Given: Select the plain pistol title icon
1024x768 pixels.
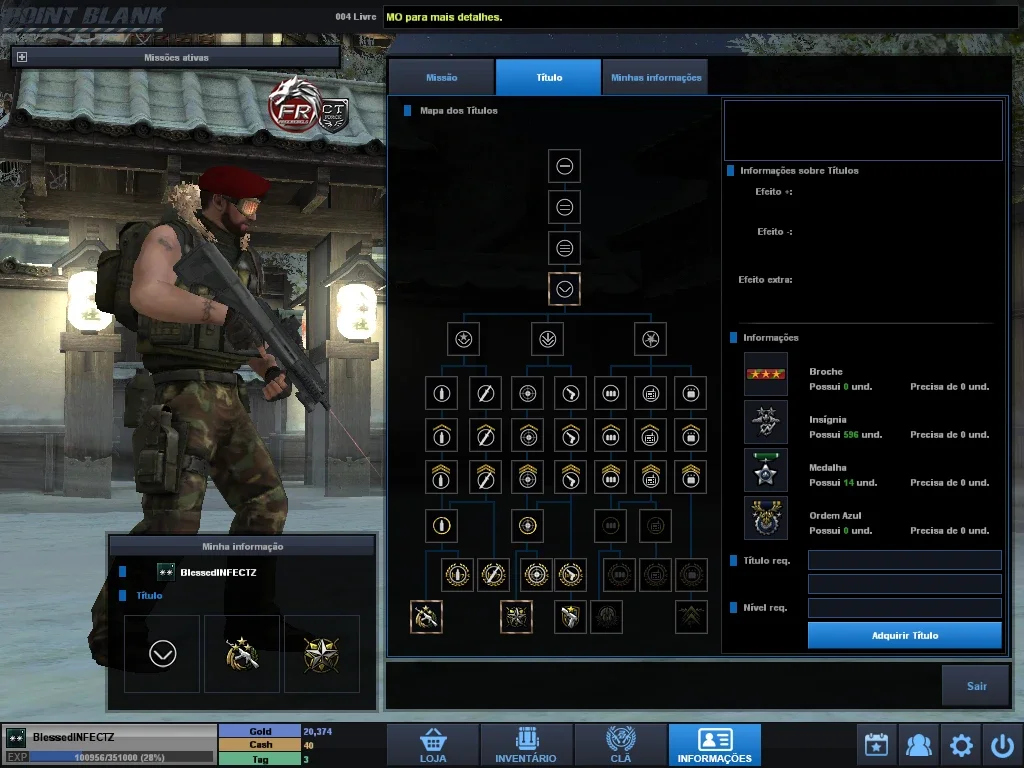Looking at the screenshot, I should click(x=570, y=393).
